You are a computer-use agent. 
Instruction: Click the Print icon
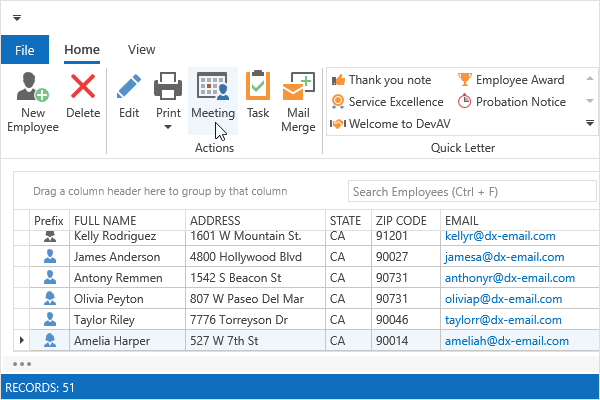[168, 87]
